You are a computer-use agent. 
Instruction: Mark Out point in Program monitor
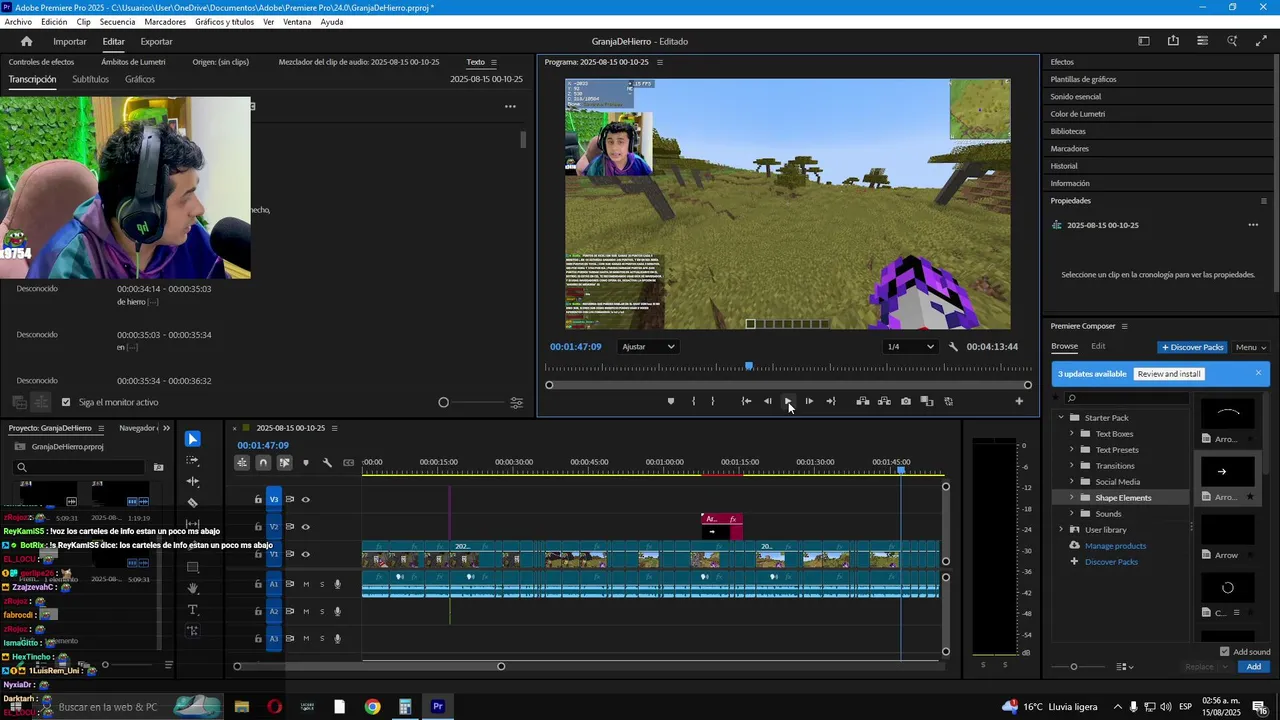tap(713, 401)
